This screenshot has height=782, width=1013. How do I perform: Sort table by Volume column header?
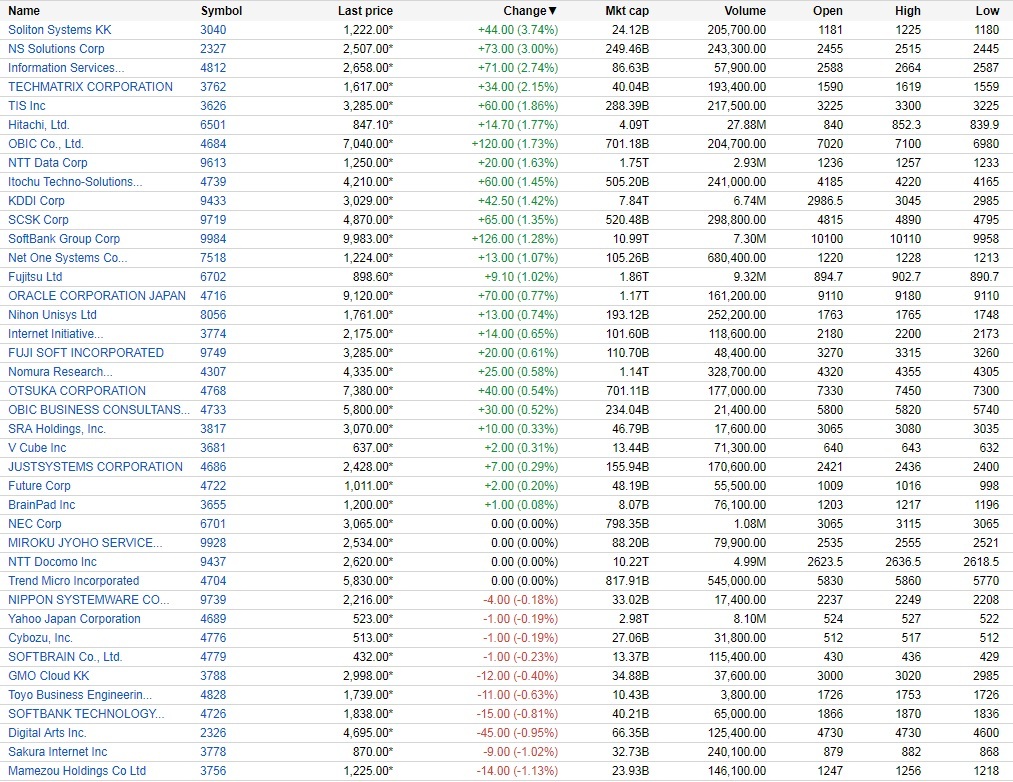745,11
